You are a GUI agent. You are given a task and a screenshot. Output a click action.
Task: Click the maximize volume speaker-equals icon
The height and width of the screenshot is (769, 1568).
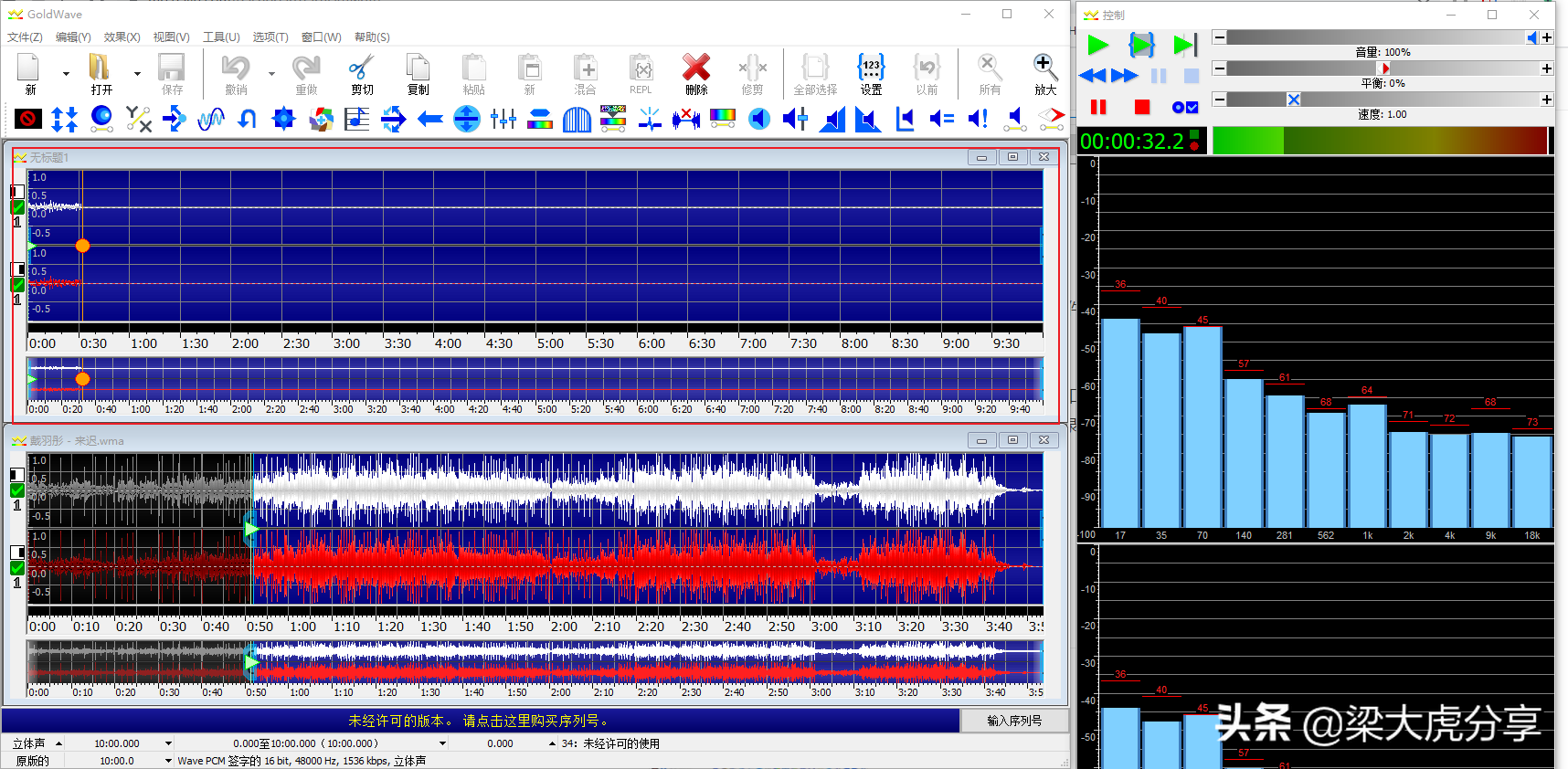942,119
